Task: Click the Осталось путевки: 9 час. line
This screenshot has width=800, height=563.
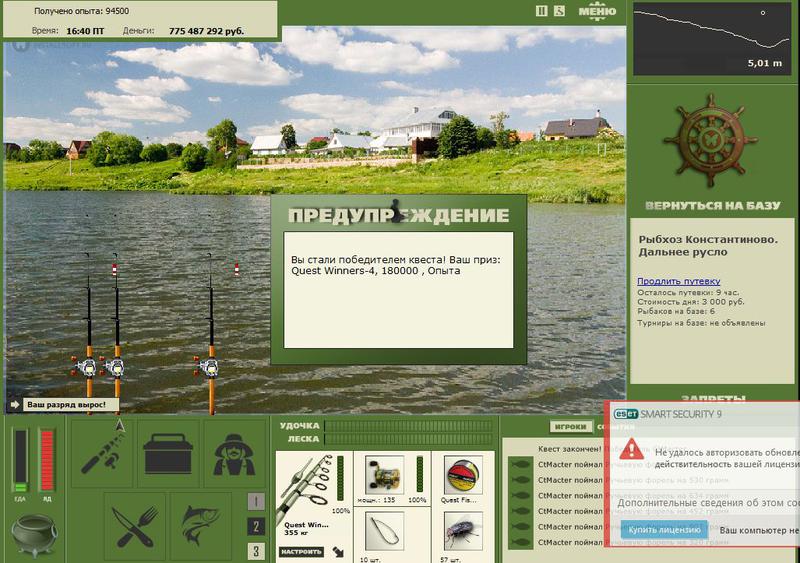Action: [x=688, y=292]
